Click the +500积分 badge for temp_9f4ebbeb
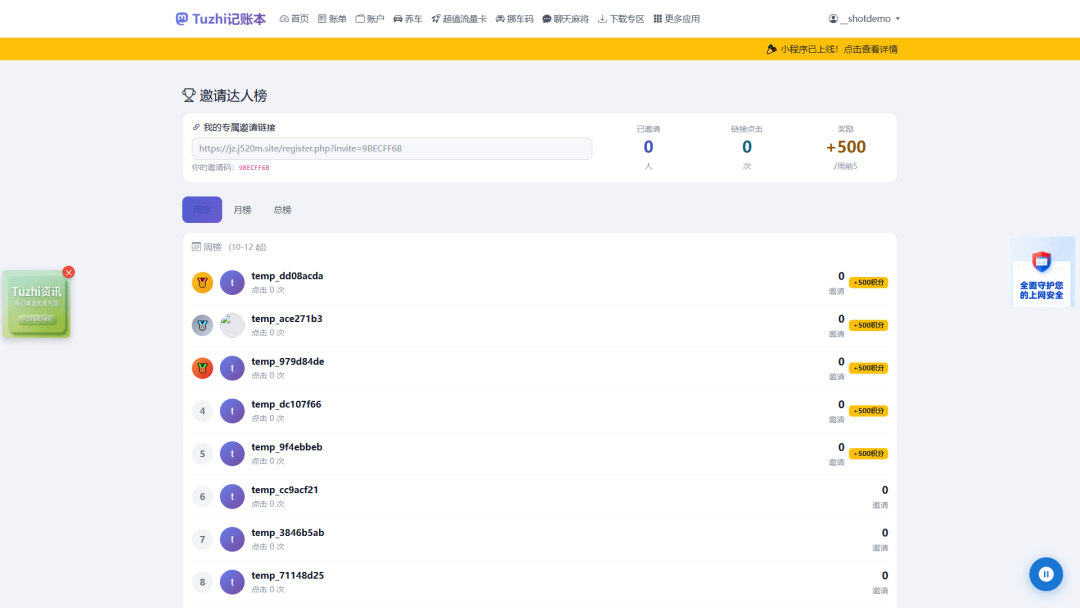 868,453
